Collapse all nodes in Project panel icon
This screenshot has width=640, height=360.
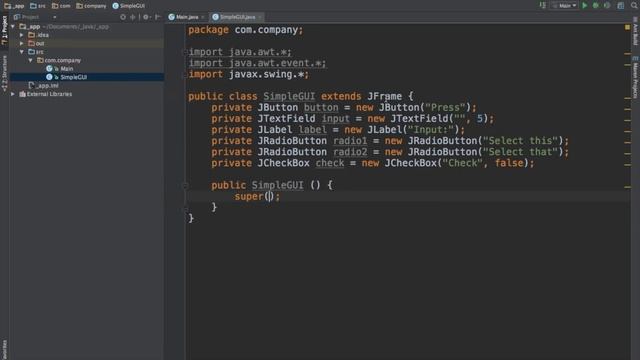click(133, 17)
